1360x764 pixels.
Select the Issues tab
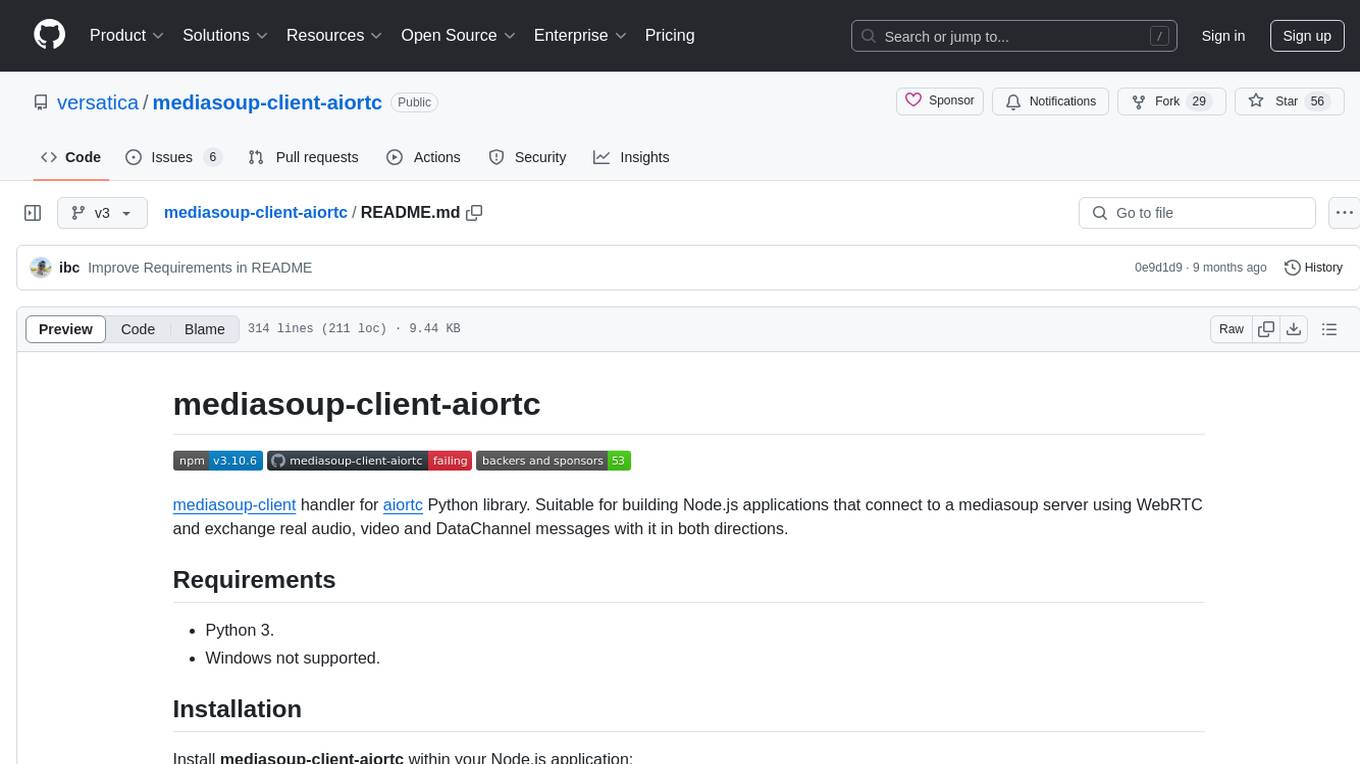173,157
